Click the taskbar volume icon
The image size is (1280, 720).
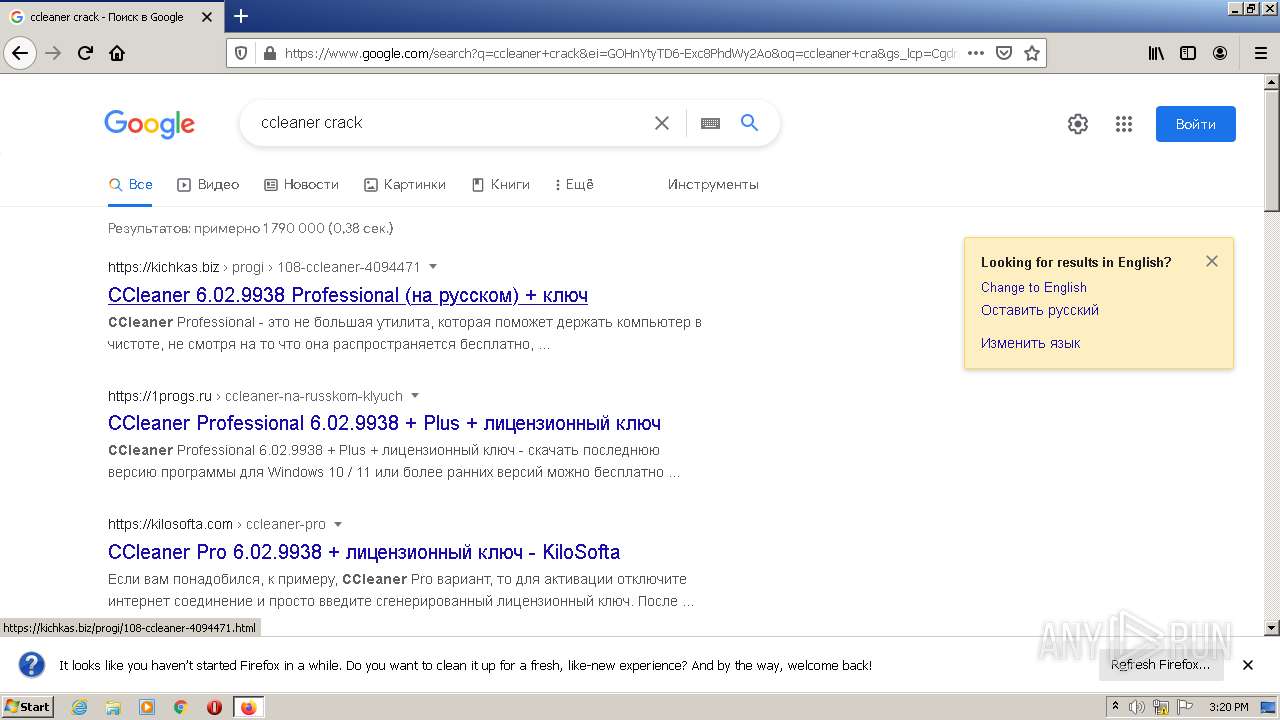tap(1137, 707)
